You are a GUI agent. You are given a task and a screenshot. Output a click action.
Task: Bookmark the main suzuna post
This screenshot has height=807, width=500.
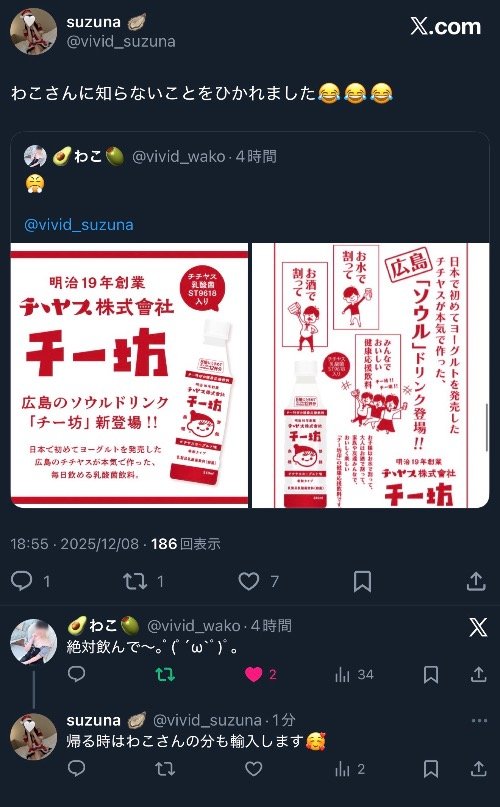(363, 582)
